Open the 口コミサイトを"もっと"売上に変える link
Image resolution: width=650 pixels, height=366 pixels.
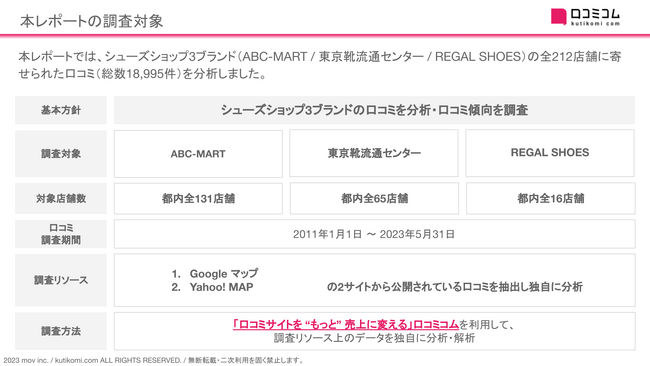(346, 324)
